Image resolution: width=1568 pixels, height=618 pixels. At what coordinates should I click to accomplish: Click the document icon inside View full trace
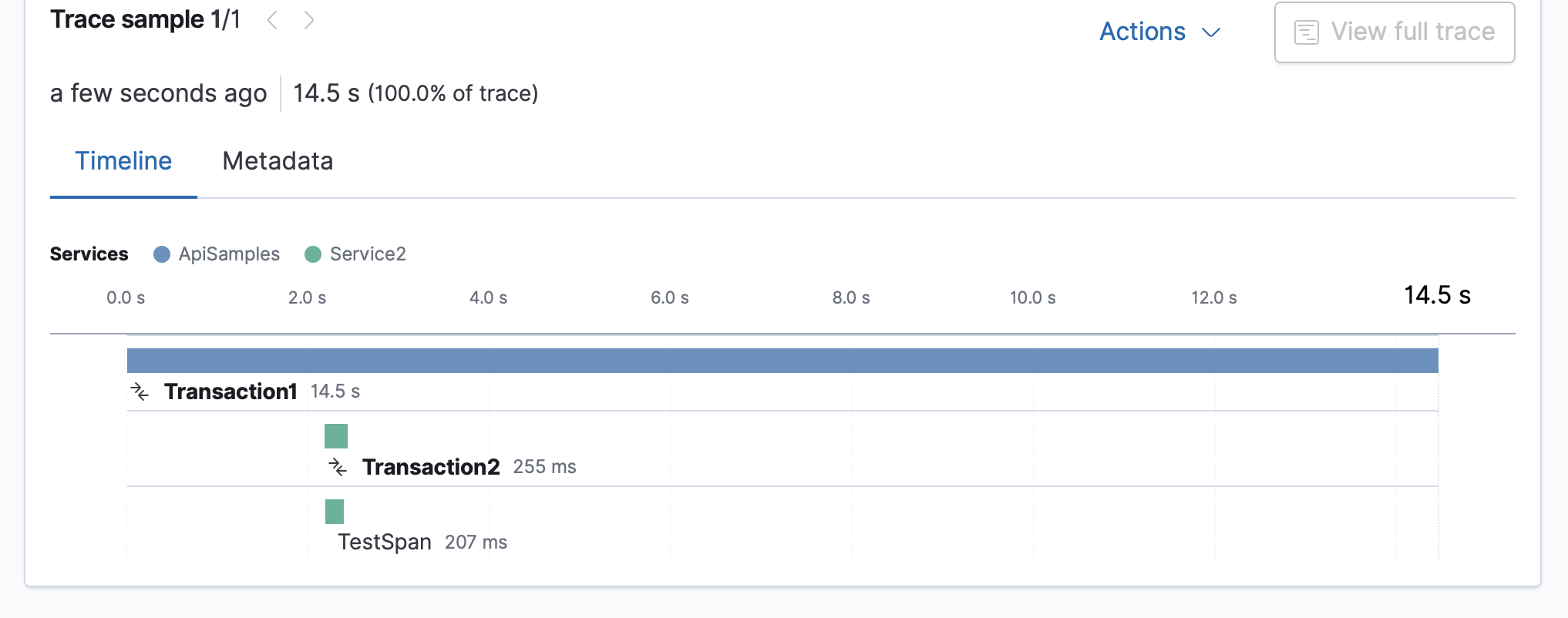click(x=1305, y=32)
